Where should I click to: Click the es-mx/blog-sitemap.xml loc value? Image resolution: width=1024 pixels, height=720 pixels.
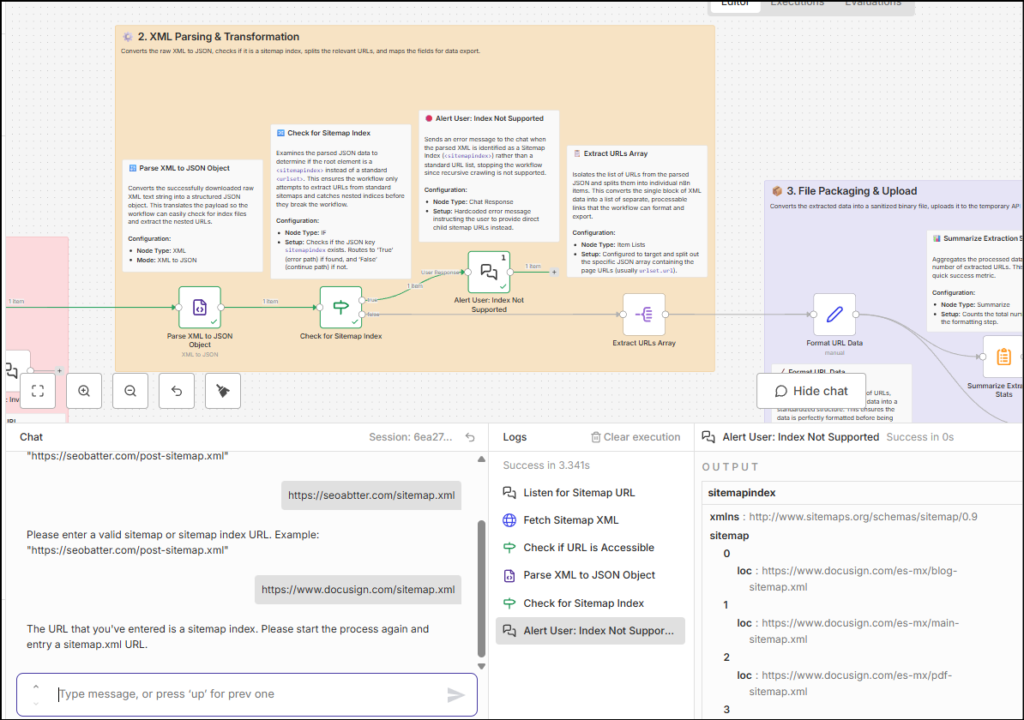click(x=853, y=578)
